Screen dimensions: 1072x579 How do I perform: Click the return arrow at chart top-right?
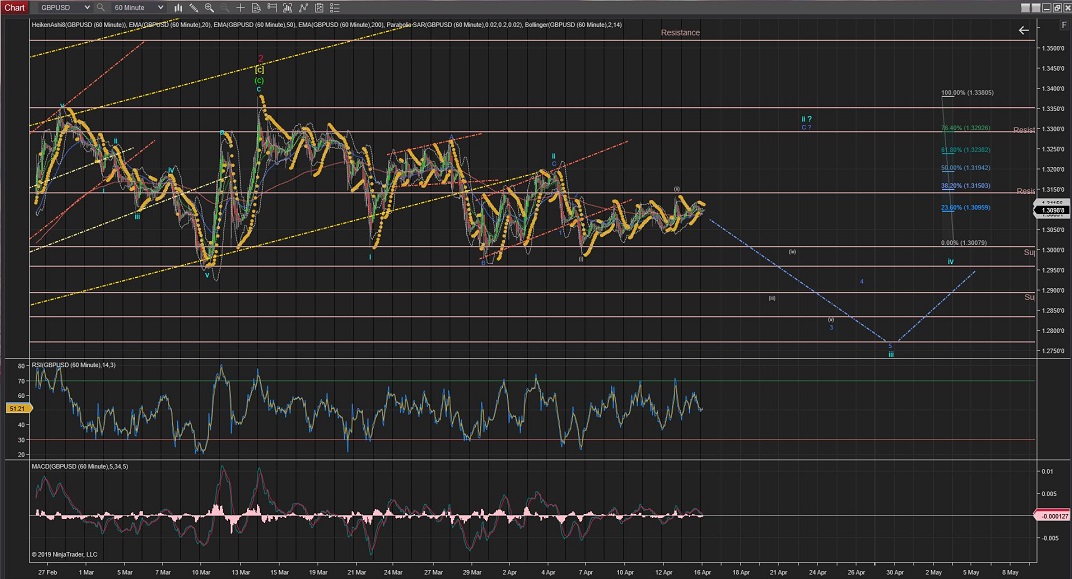tap(1023, 30)
